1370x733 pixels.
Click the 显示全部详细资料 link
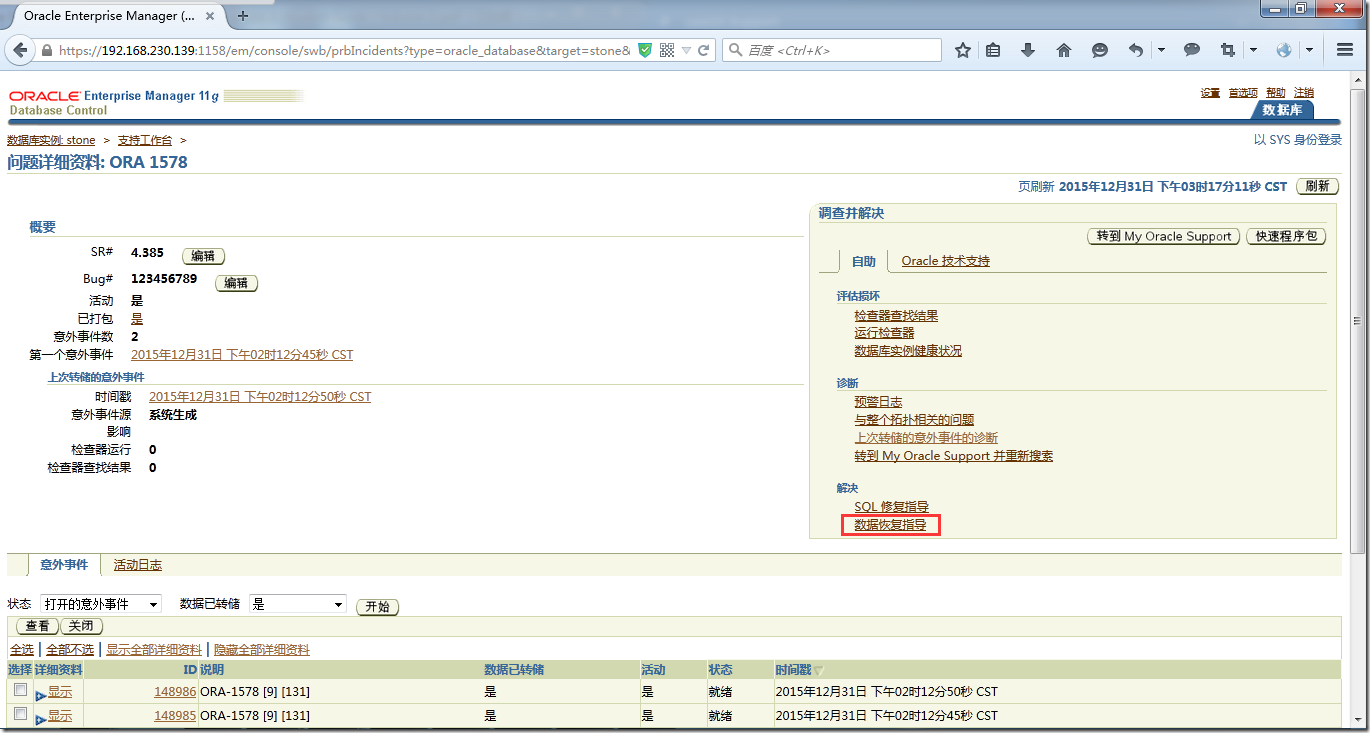[154, 650]
